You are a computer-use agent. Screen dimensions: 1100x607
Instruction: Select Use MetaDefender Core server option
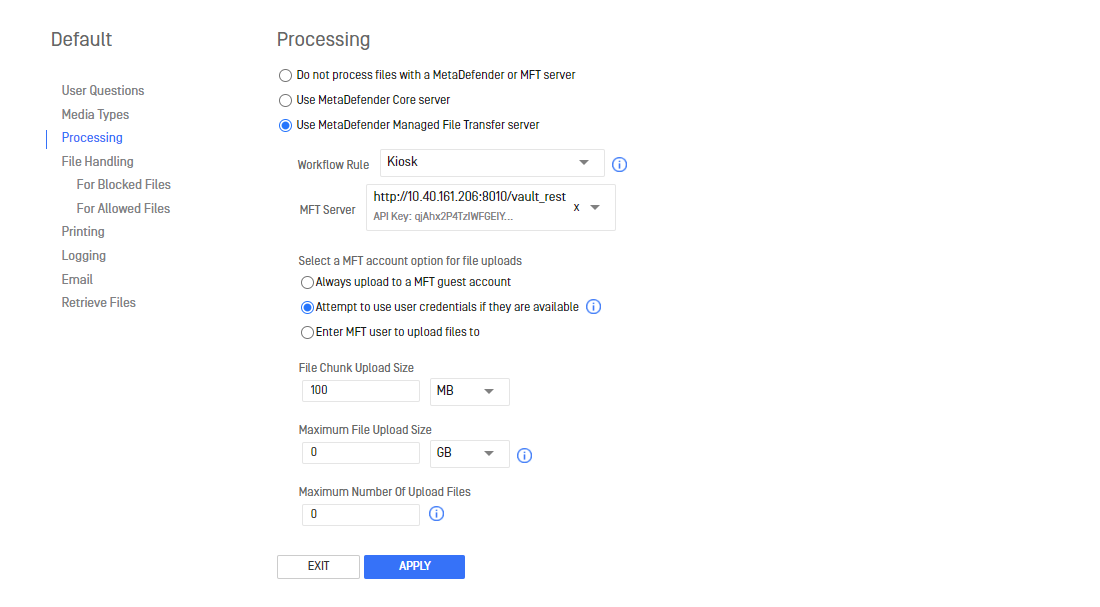pos(285,100)
